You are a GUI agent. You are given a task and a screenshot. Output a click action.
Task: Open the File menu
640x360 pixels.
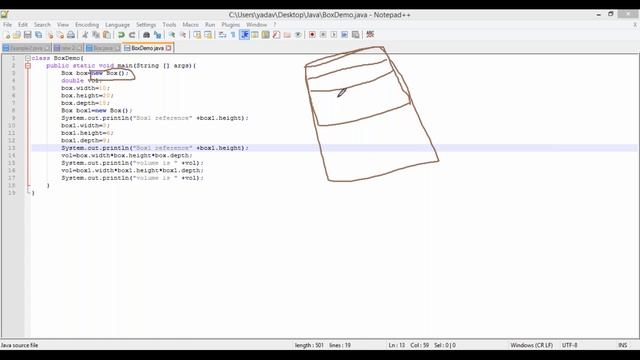click(x=7, y=24)
